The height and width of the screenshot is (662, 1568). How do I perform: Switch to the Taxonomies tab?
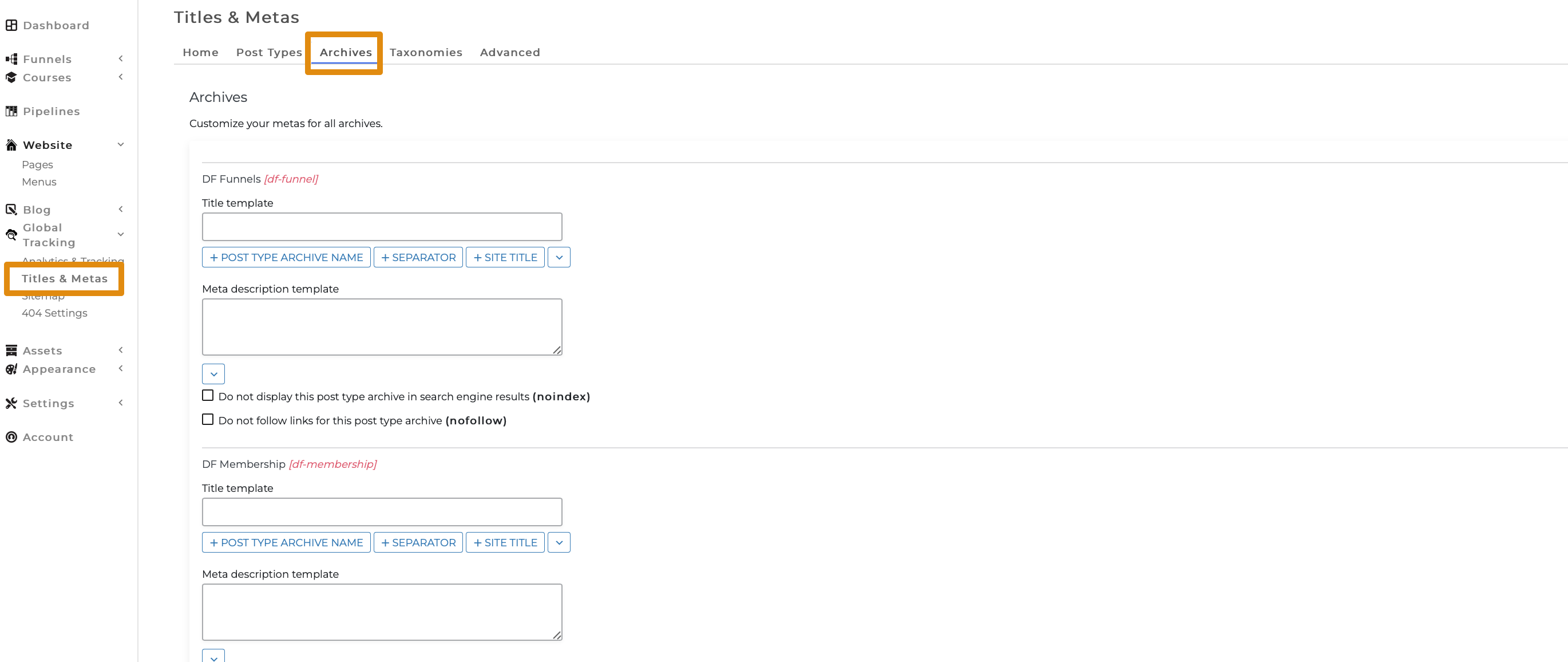(x=426, y=52)
